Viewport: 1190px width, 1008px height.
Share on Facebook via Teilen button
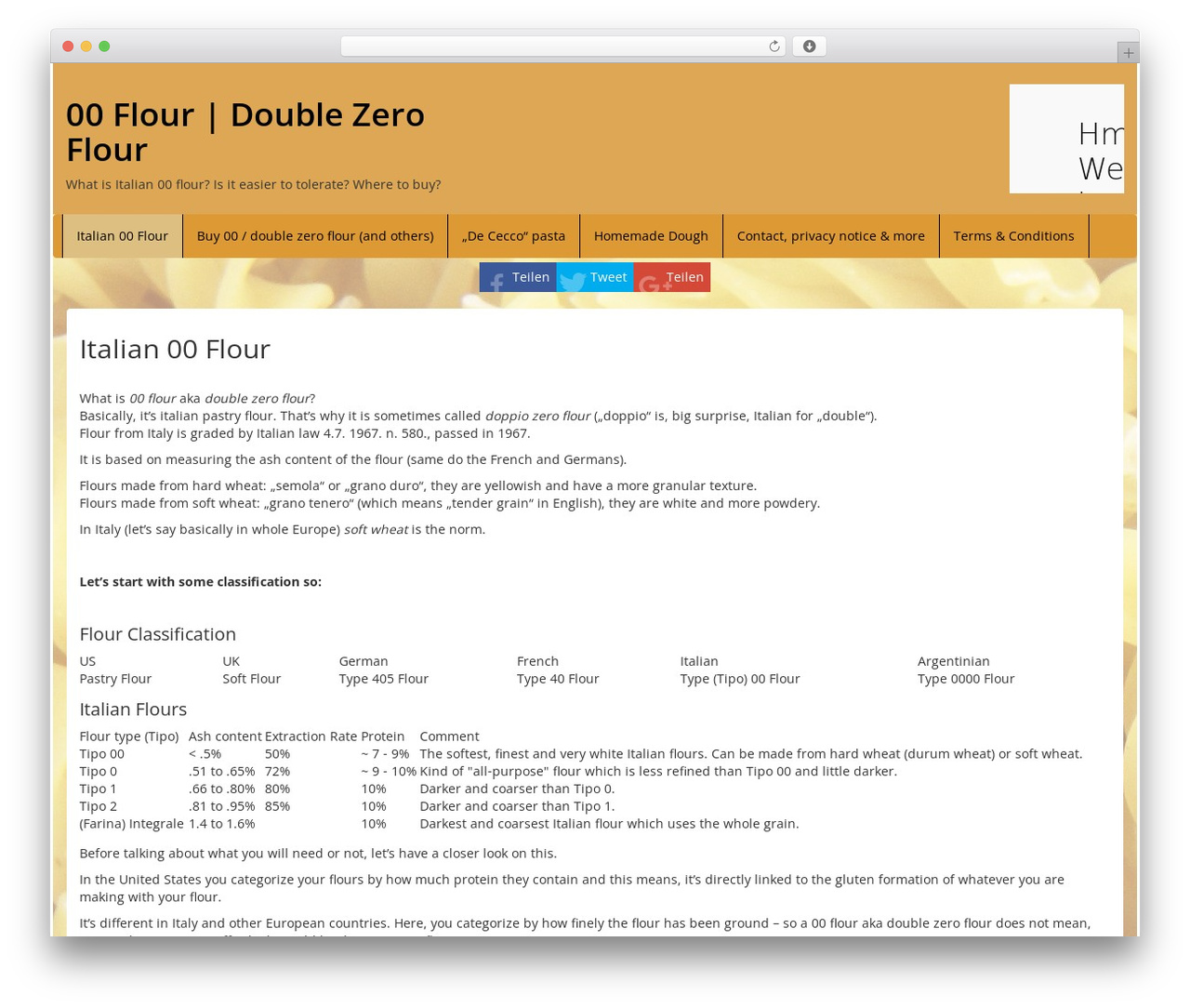(x=518, y=277)
